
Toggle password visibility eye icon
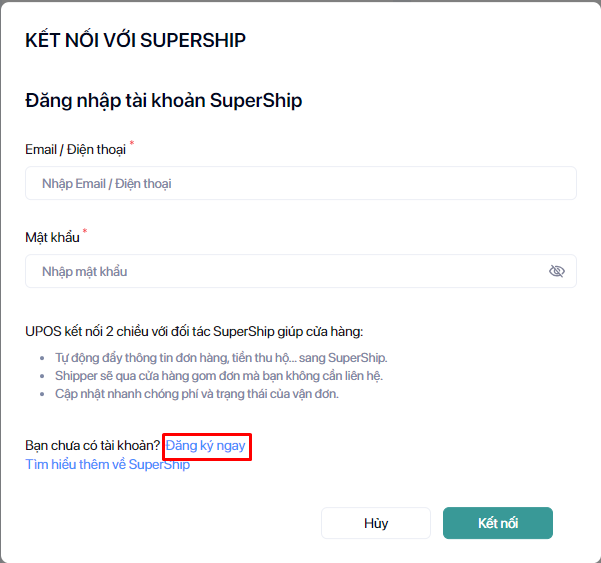pyautogui.click(x=557, y=271)
